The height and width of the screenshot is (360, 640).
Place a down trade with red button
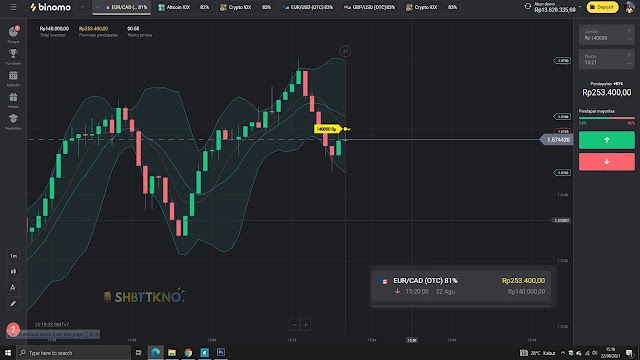(607, 162)
